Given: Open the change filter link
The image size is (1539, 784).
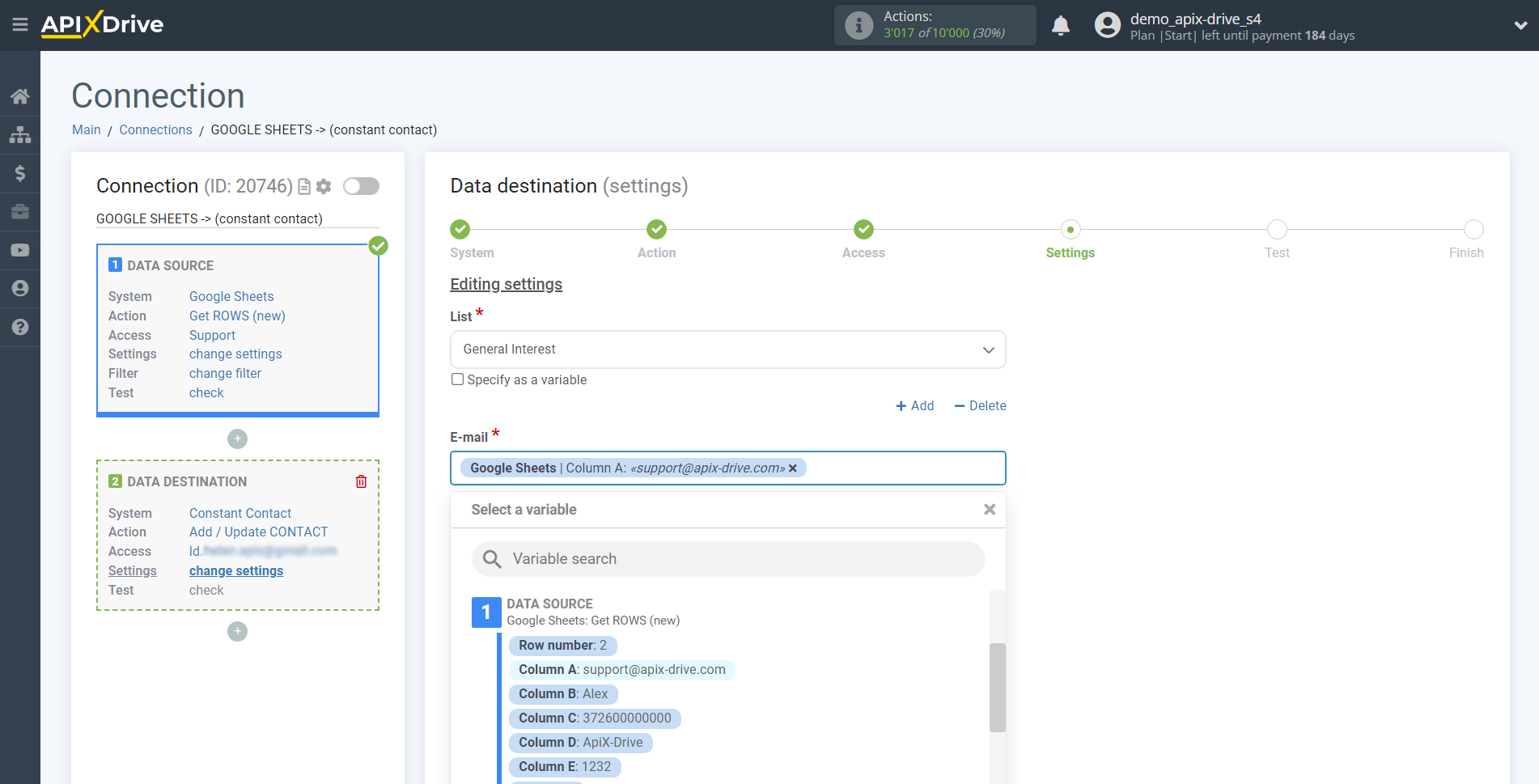Looking at the screenshot, I should 225,374.
